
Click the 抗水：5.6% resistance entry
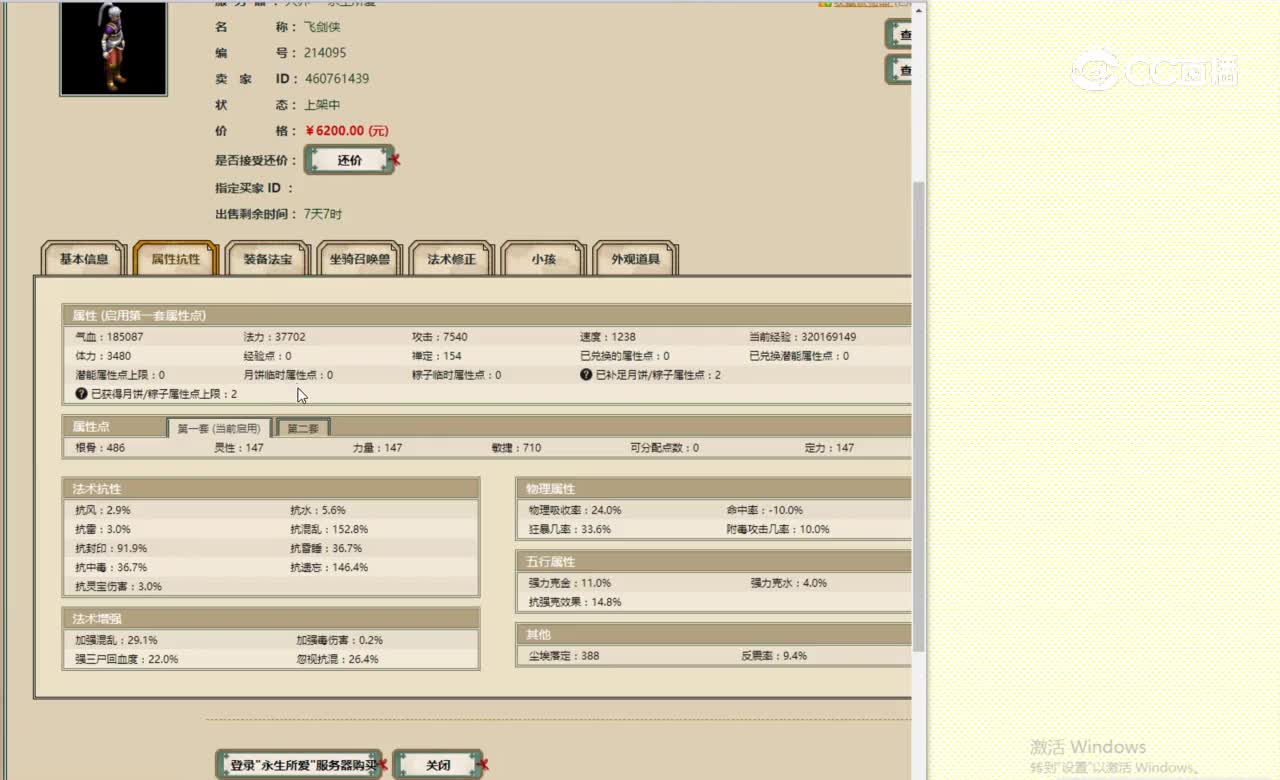318,510
